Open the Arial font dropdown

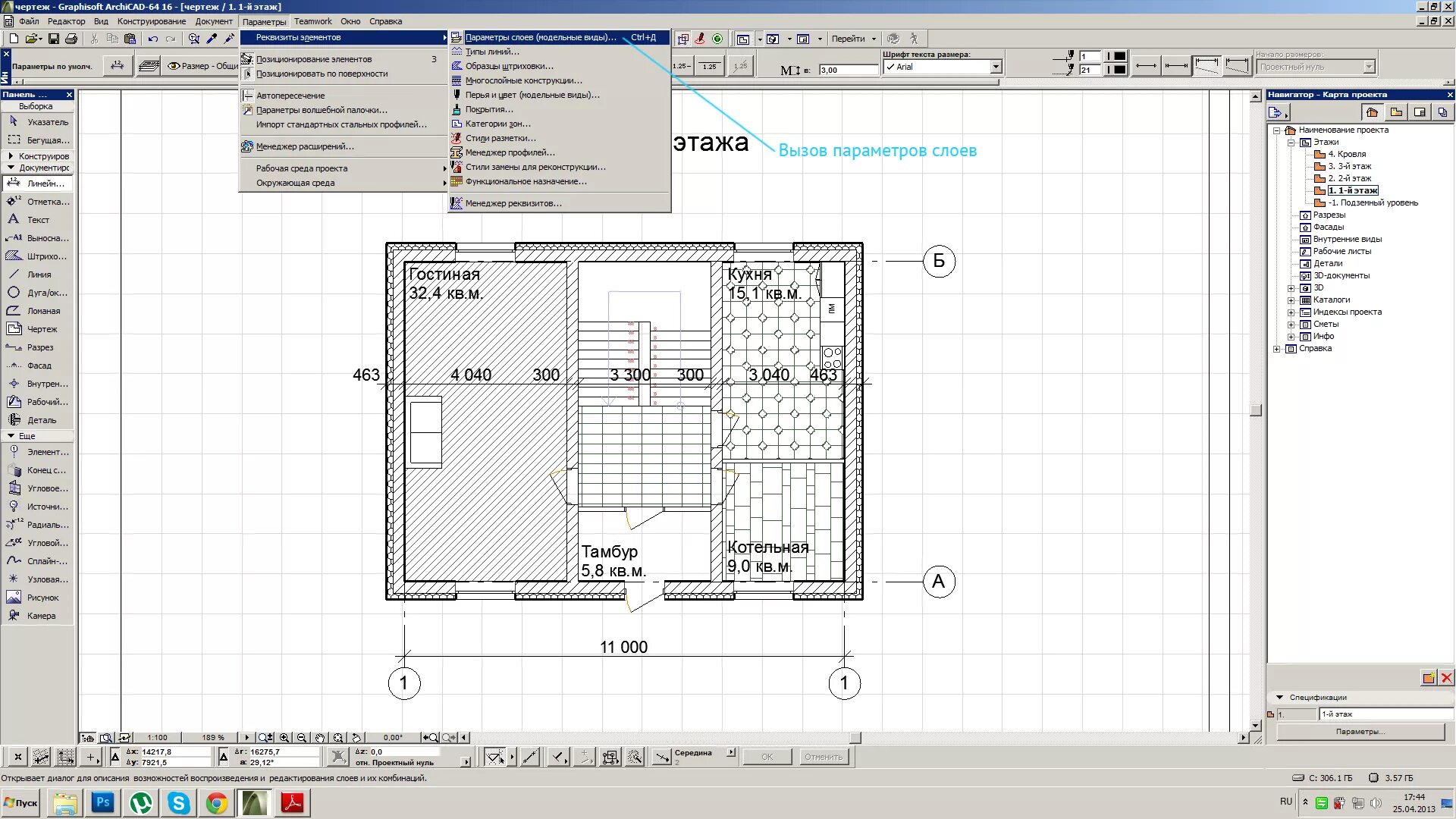pos(996,67)
